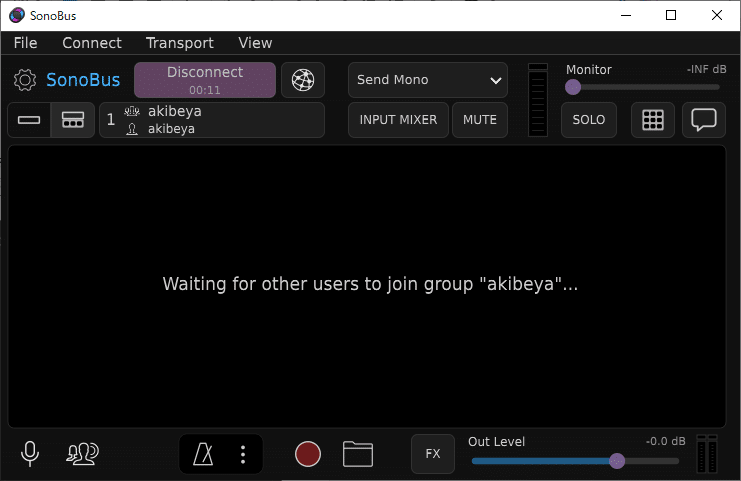Open the Send Mono dropdown
Image resolution: width=741 pixels, height=481 pixels.
click(428, 80)
